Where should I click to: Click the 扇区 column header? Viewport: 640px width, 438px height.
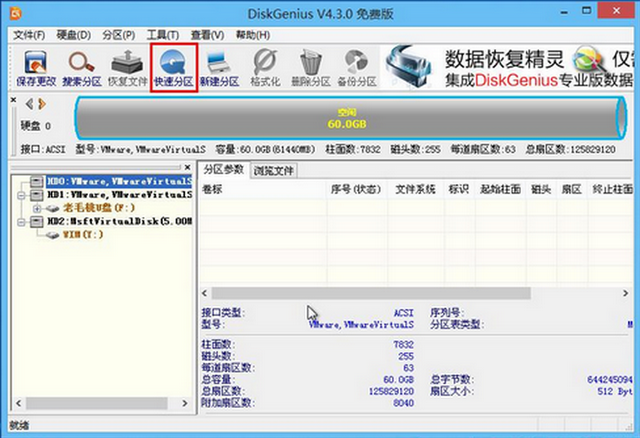tap(571, 189)
